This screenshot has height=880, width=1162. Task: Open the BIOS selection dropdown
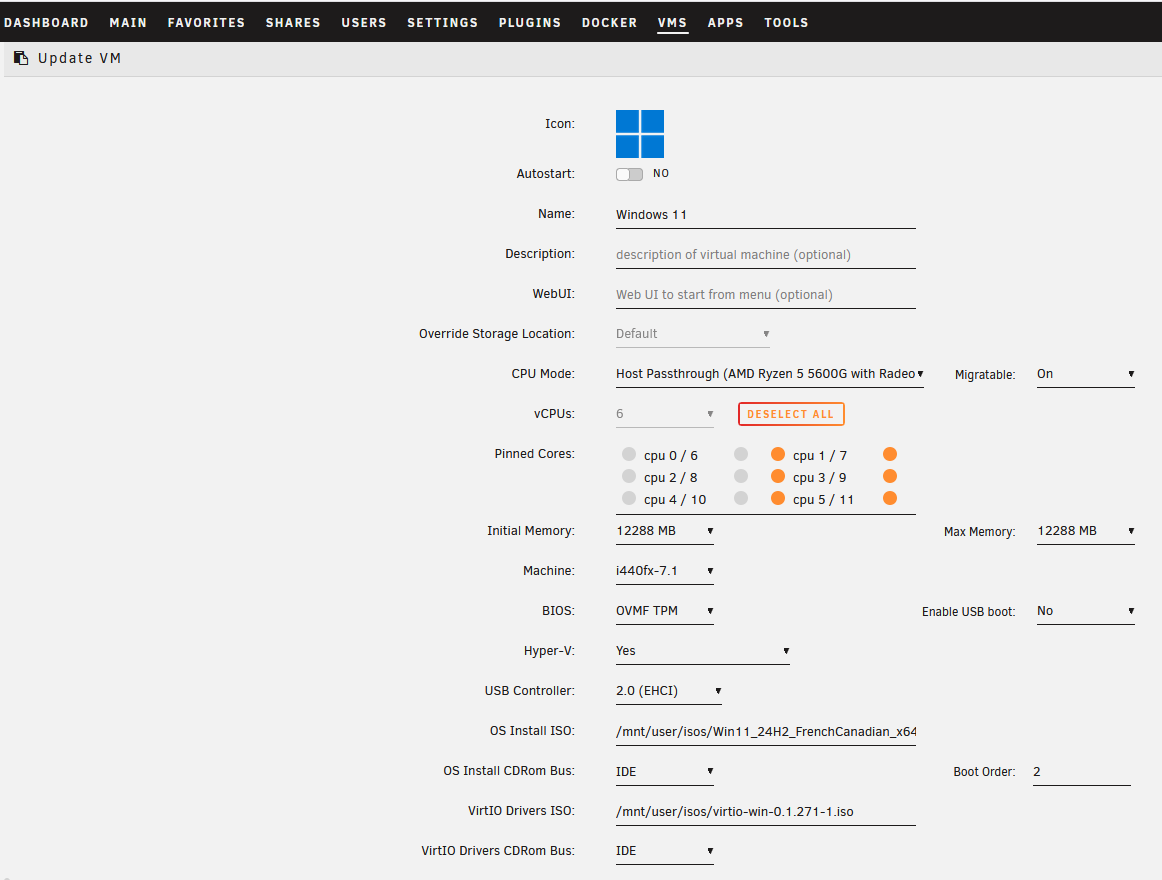pyautogui.click(x=664, y=611)
